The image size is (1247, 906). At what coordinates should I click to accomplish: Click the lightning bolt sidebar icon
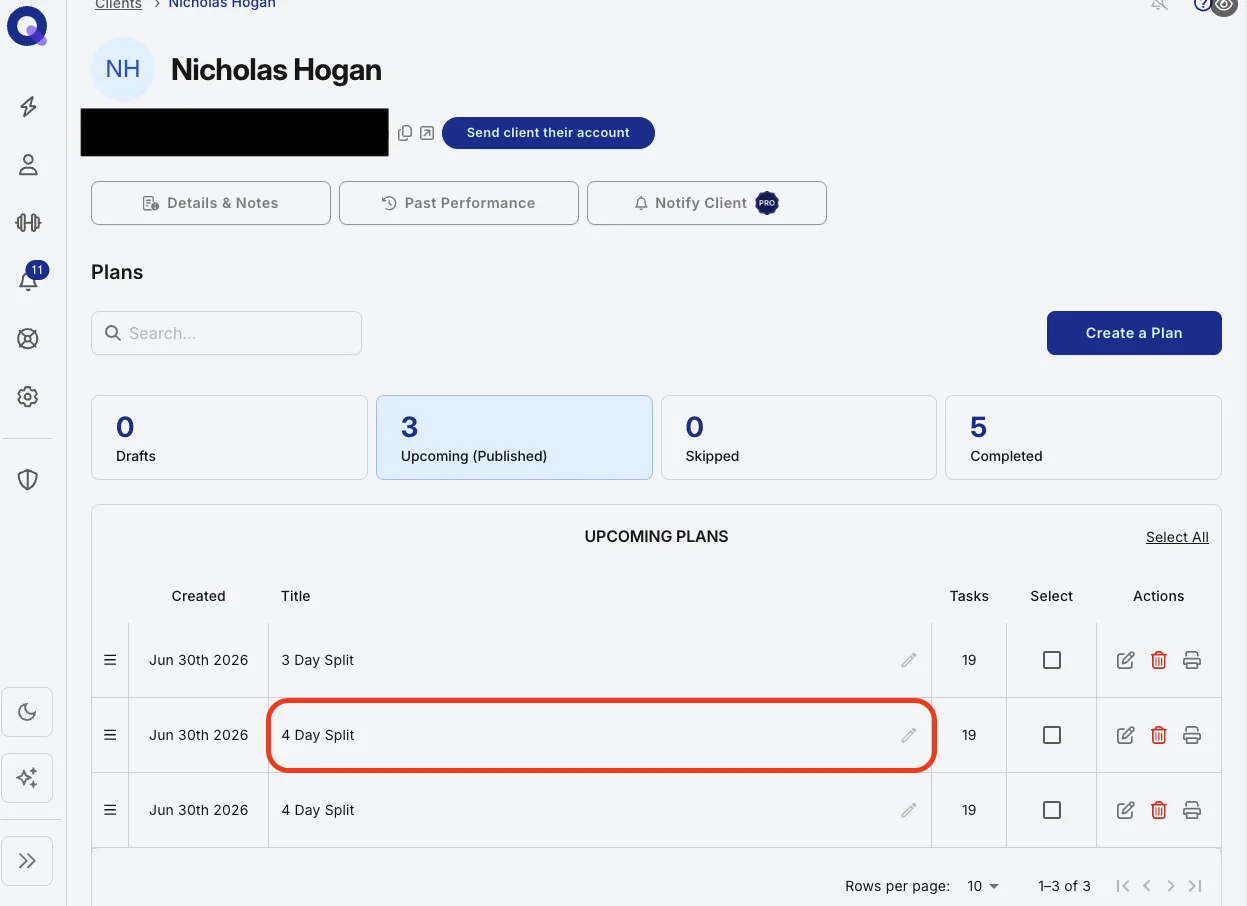click(28, 107)
